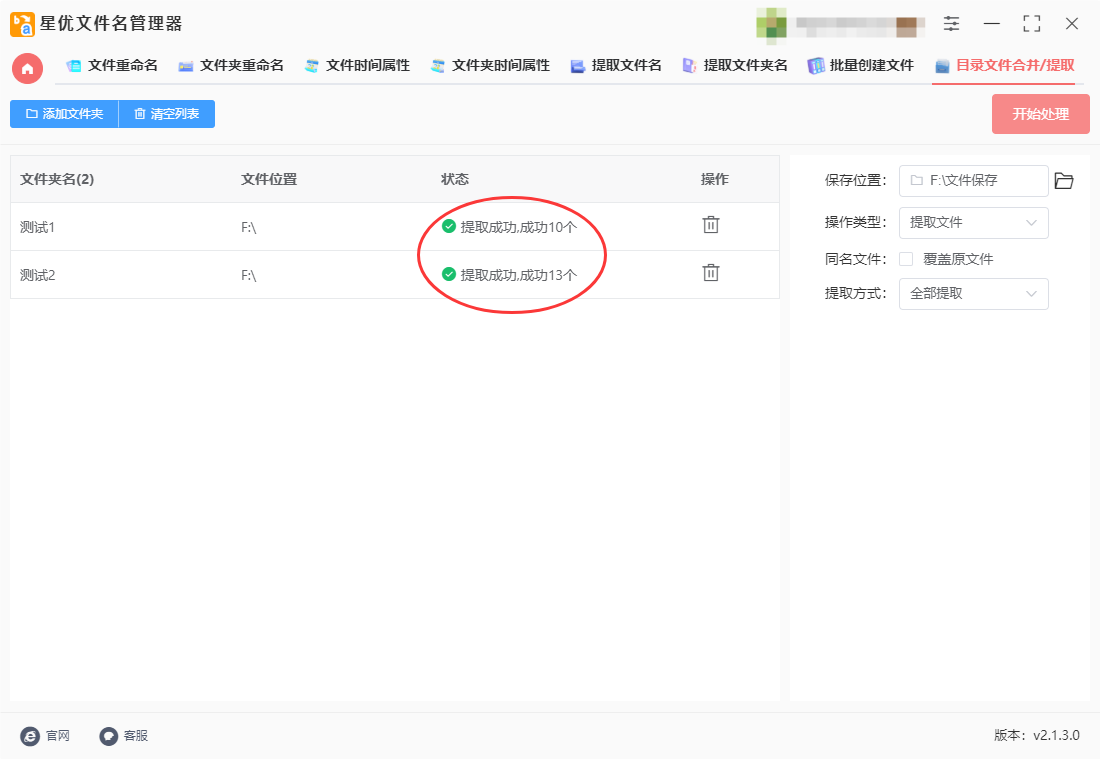Open folder browser icon beside save path

(1064, 181)
